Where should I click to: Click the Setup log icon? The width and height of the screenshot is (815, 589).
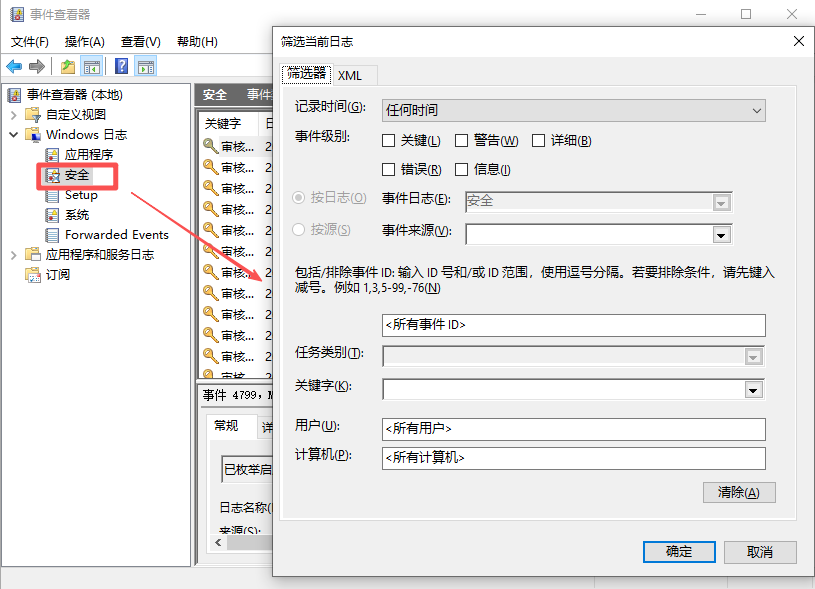click(52, 195)
